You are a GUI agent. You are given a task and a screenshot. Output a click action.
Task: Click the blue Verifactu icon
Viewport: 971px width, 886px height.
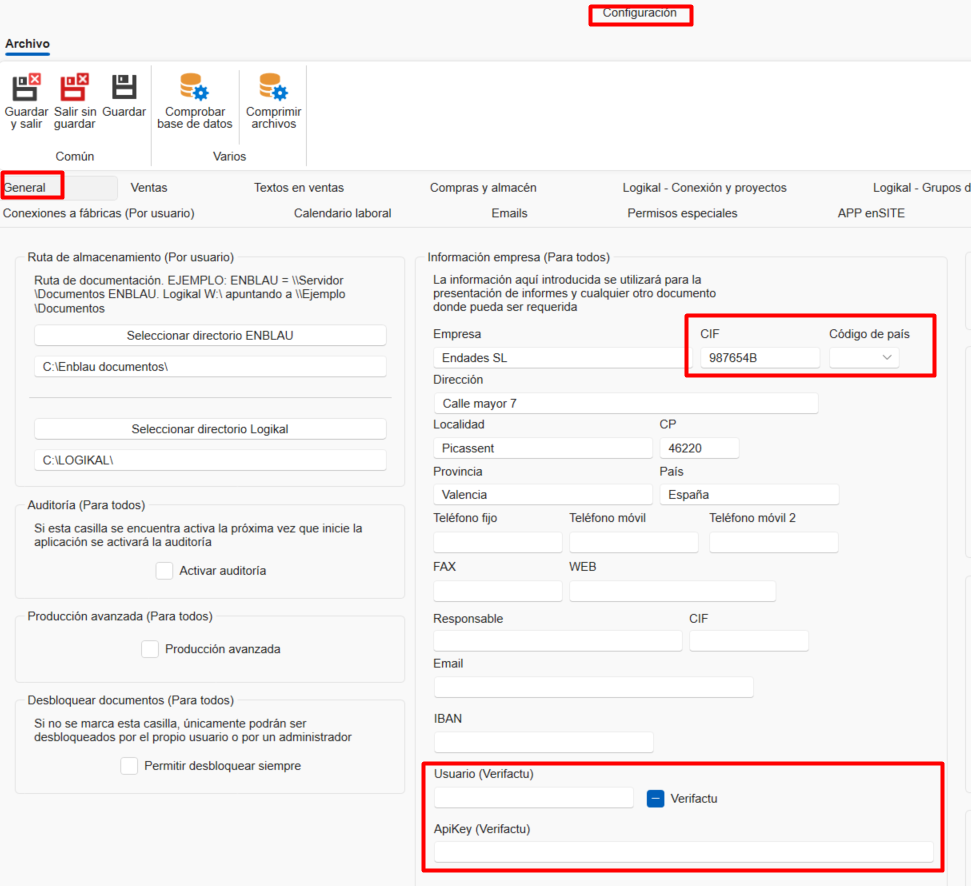655,797
